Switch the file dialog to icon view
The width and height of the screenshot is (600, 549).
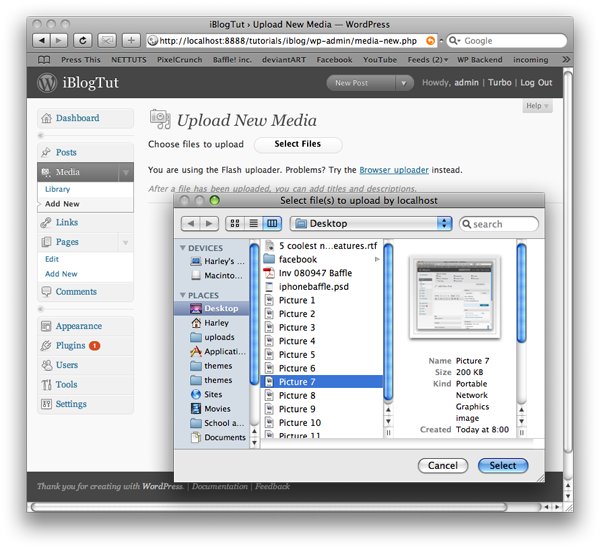tap(235, 223)
